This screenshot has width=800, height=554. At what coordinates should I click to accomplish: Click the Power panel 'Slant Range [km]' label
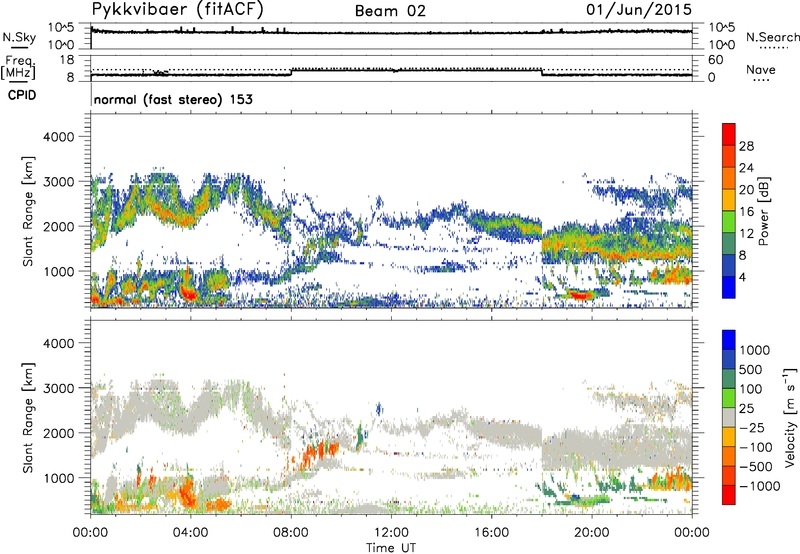tap(28, 211)
